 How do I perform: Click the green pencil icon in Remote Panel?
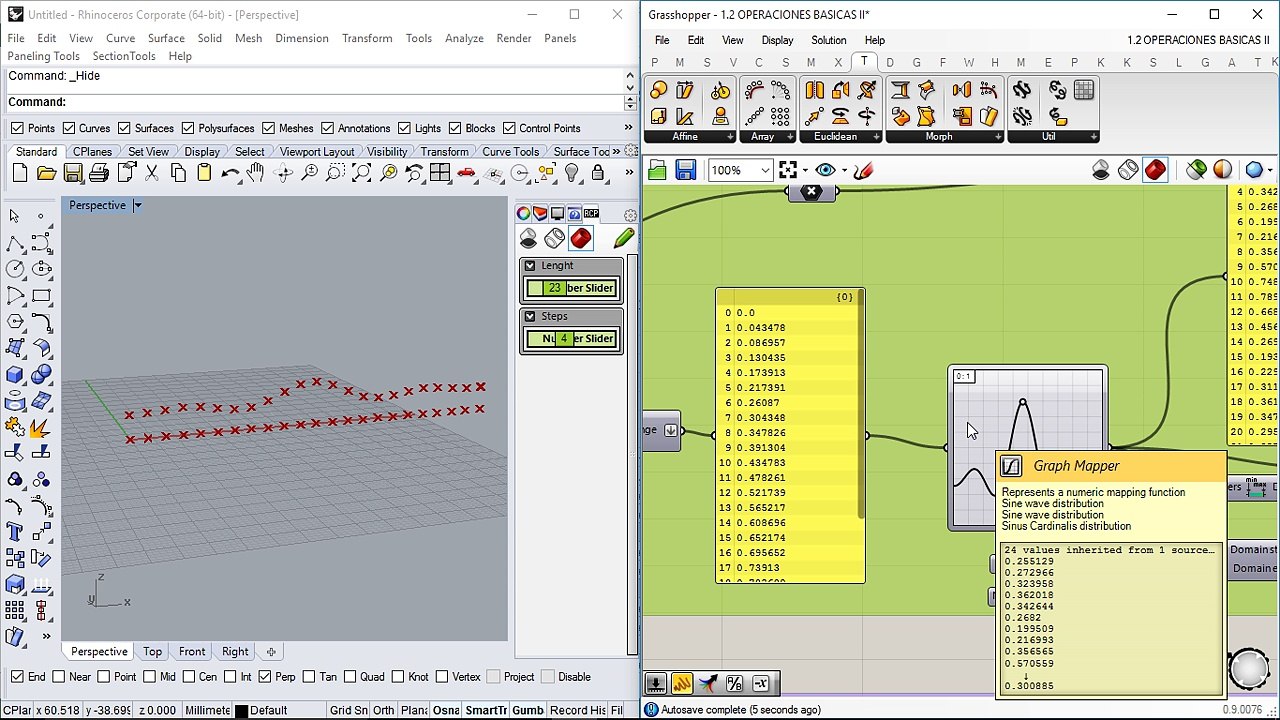pyautogui.click(x=624, y=238)
